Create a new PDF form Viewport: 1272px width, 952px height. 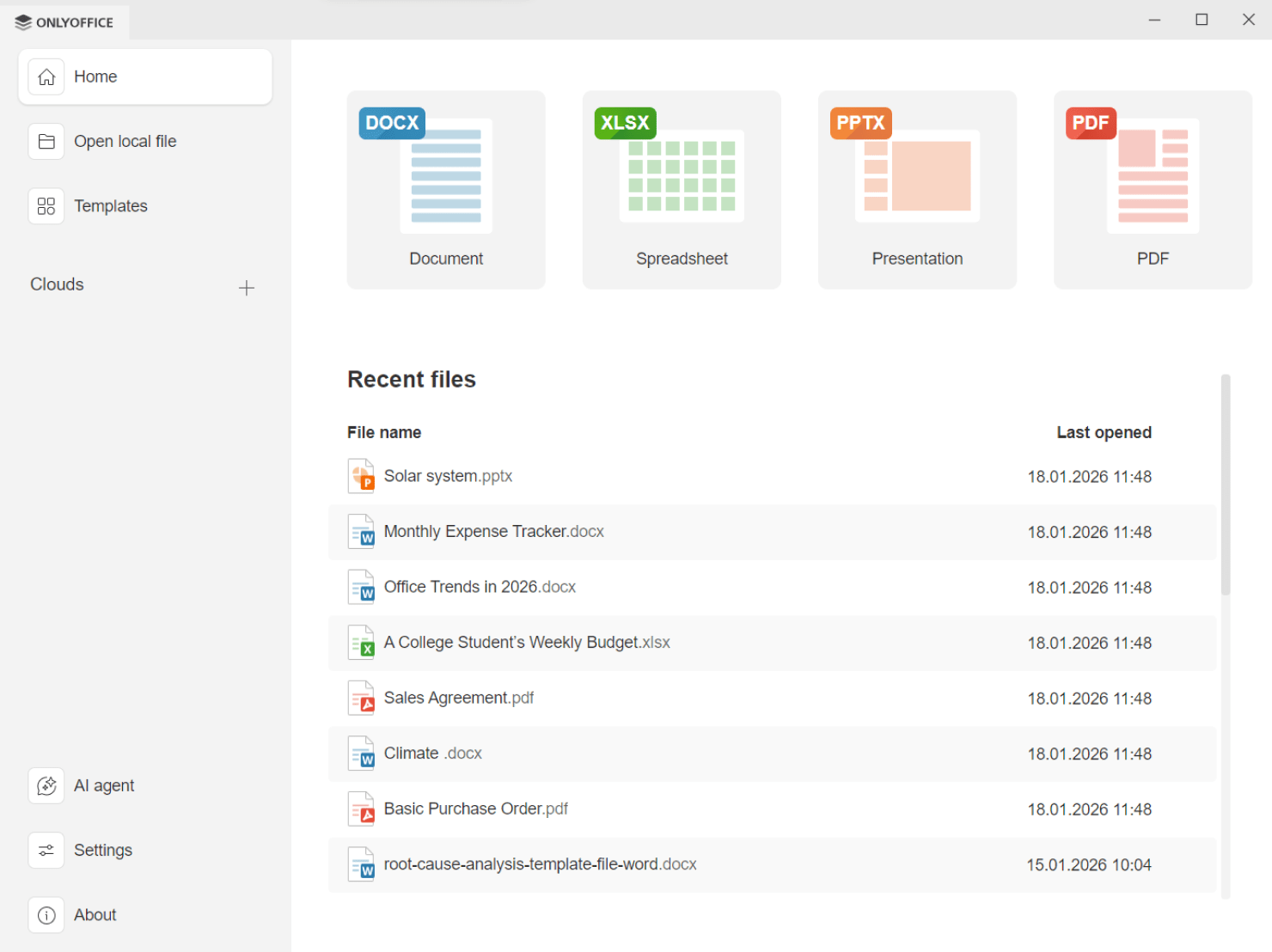click(1153, 189)
